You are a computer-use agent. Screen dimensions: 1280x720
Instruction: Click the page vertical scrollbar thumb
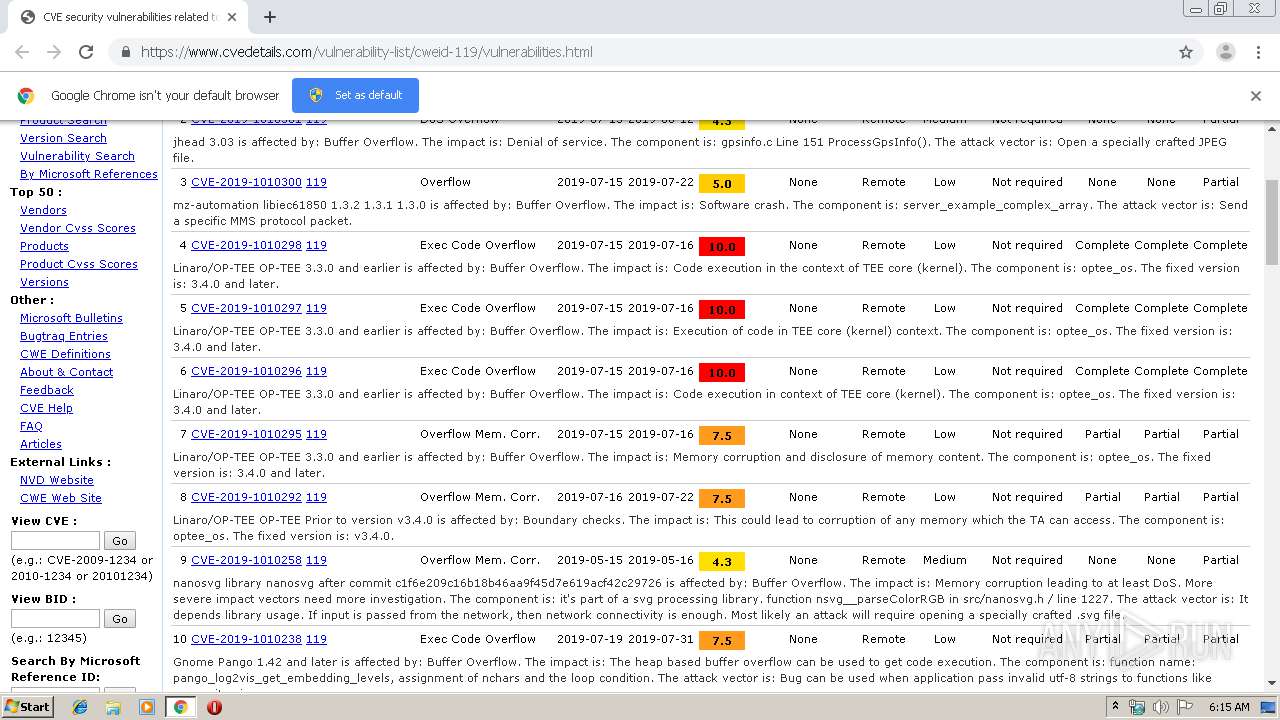(x=1272, y=222)
